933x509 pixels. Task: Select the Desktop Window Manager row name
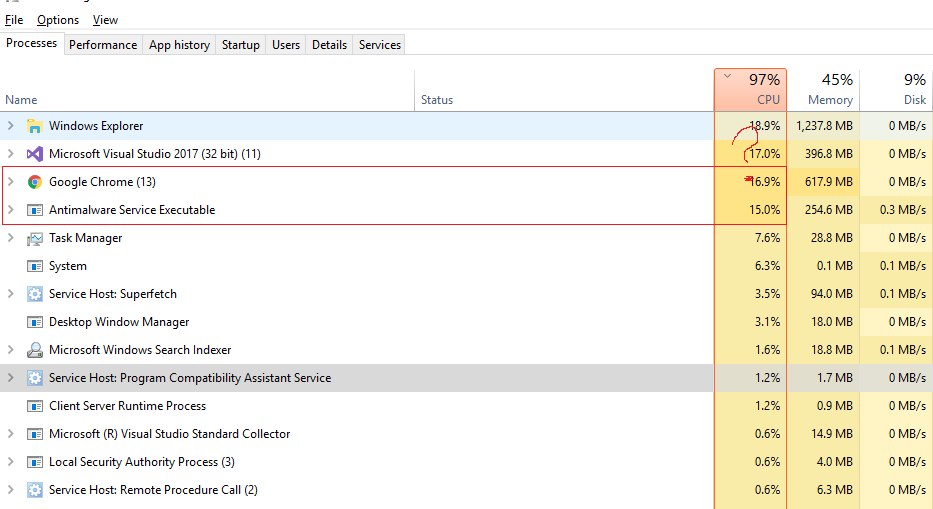tap(119, 322)
